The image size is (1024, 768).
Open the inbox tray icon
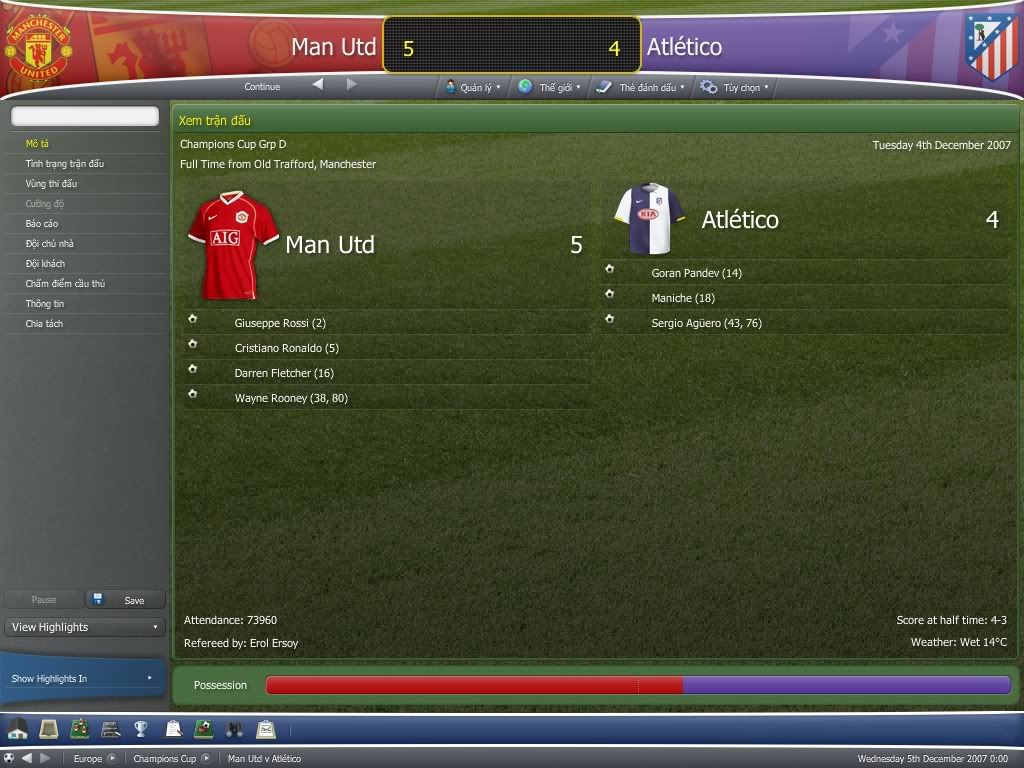49,729
